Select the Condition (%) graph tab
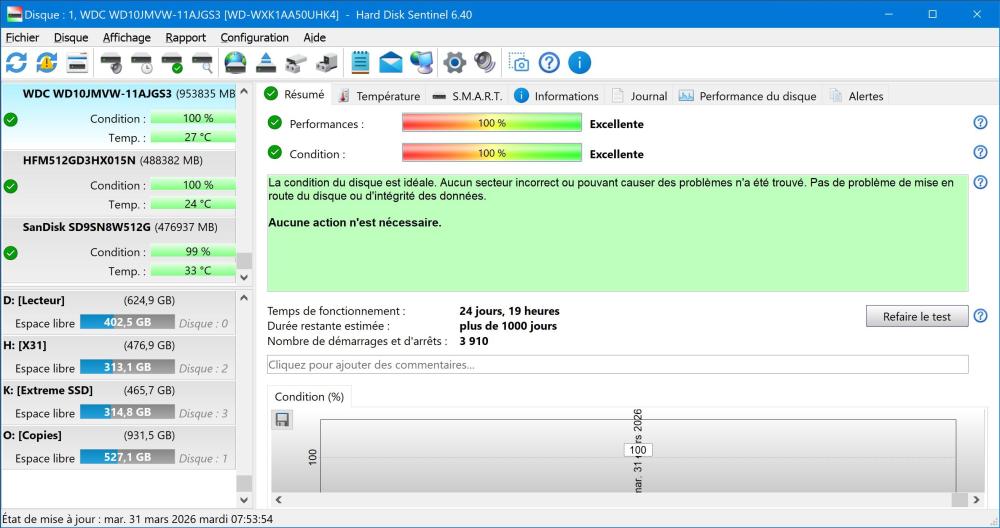The image size is (1000, 528). (309, 397)
